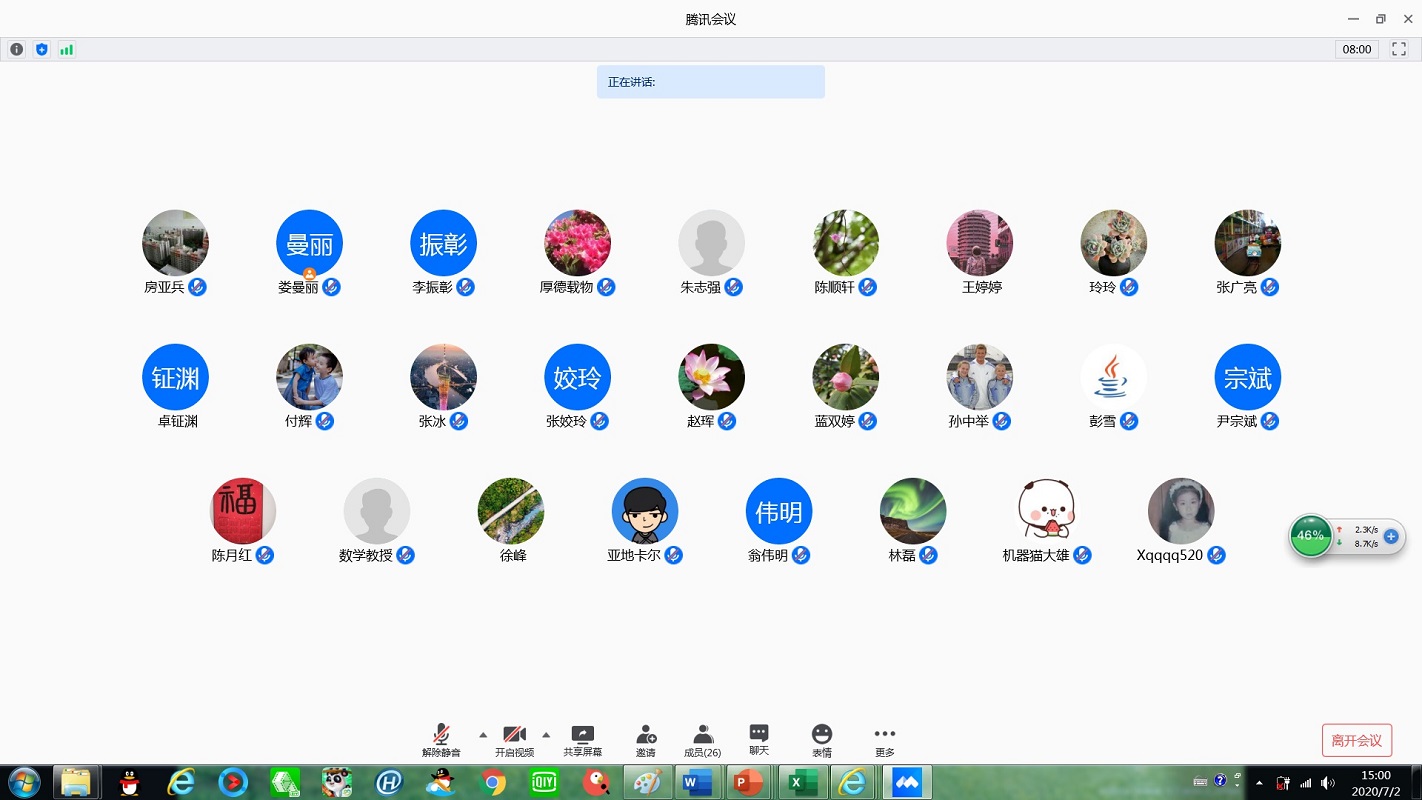Open the More (更多) menu
This screenshot has height=800, width=1422.
(x=884, y=741)
